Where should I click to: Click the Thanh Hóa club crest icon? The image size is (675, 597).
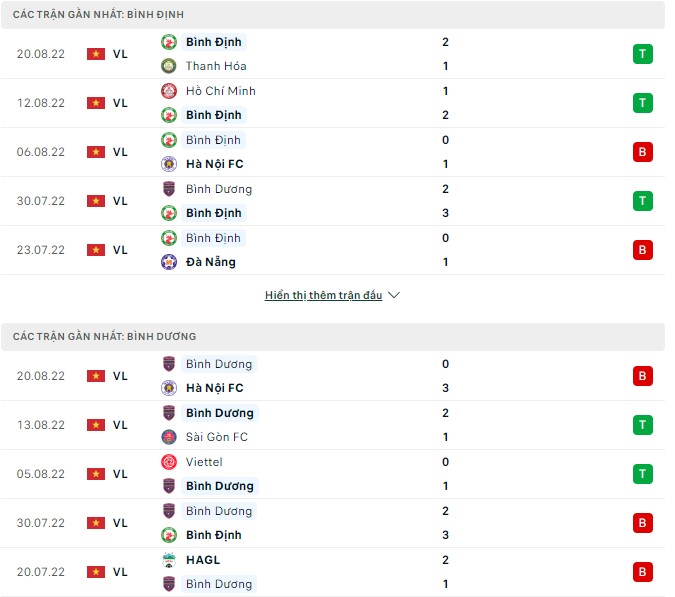pyautogui.click(x=168, y=66)
